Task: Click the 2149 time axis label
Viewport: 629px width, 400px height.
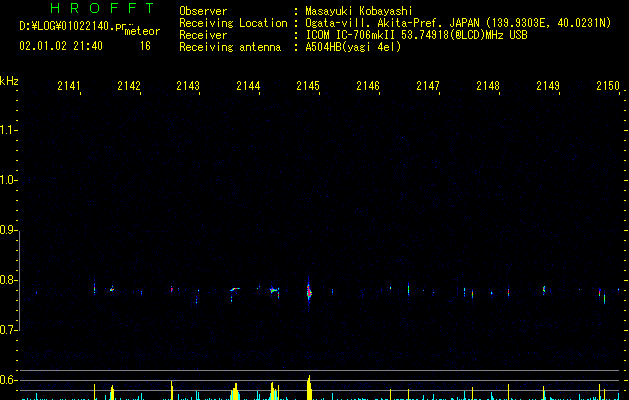Action: click(x=548, y=85)
